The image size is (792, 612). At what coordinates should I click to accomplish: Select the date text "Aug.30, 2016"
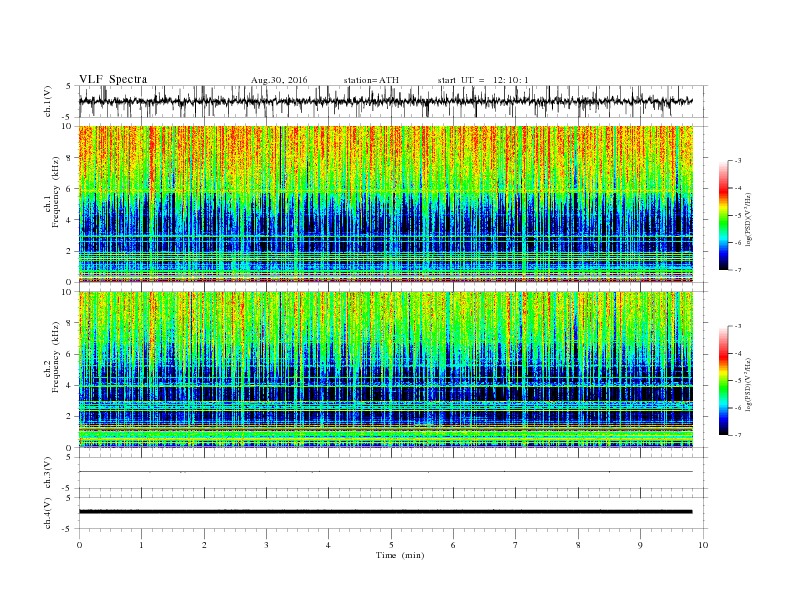(279, 80)
